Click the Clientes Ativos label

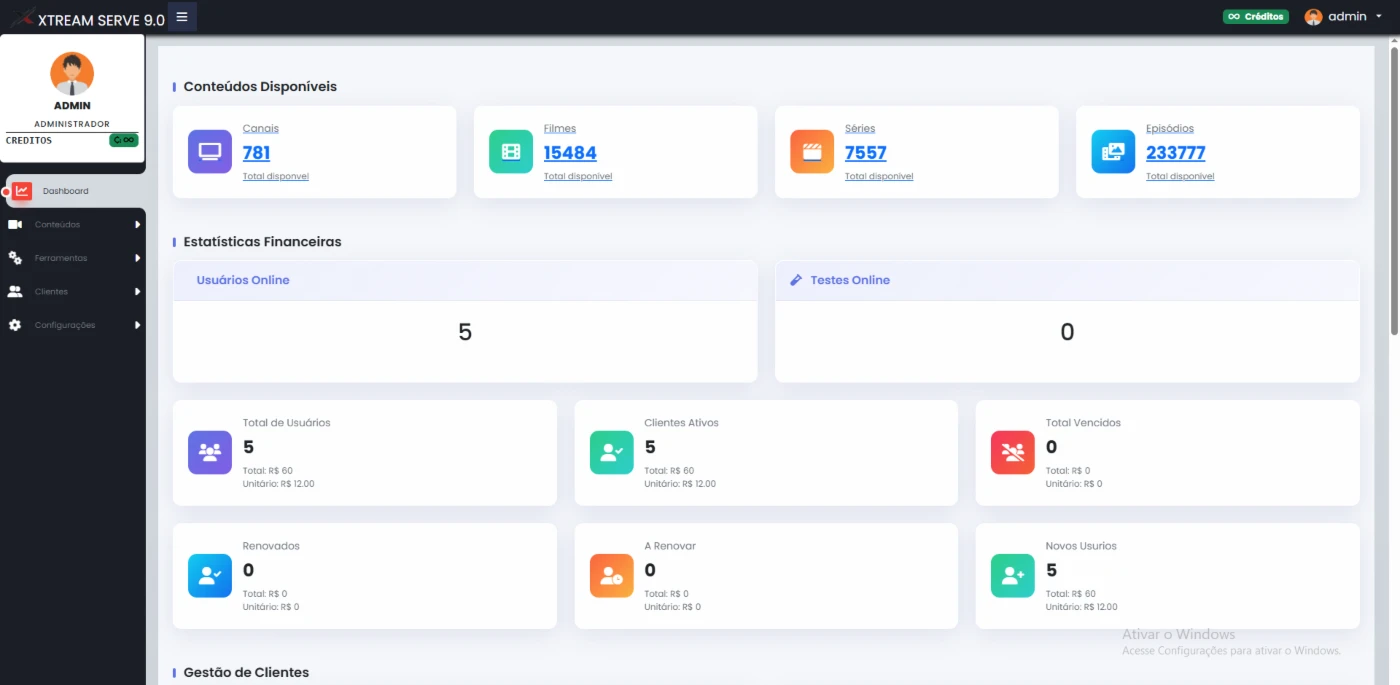coord(682,423)
